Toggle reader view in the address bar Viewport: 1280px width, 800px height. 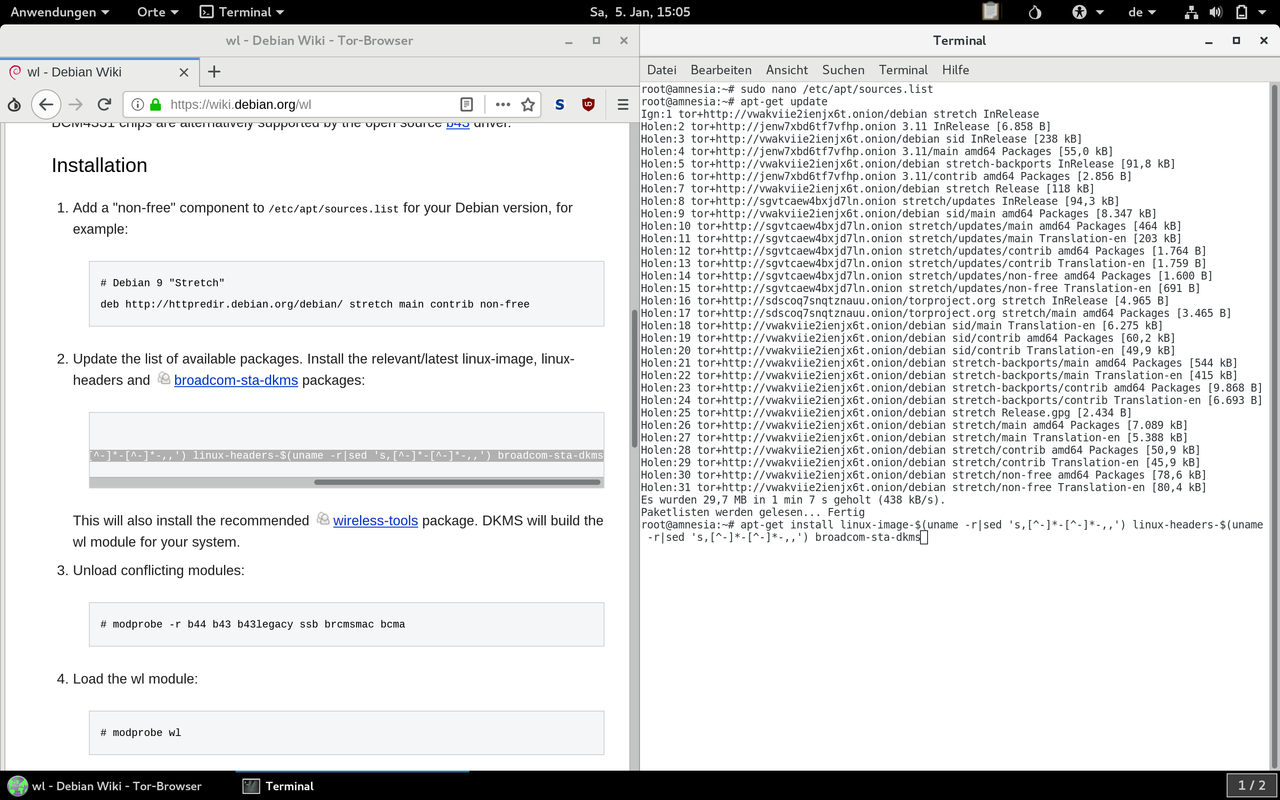(466, 104)
